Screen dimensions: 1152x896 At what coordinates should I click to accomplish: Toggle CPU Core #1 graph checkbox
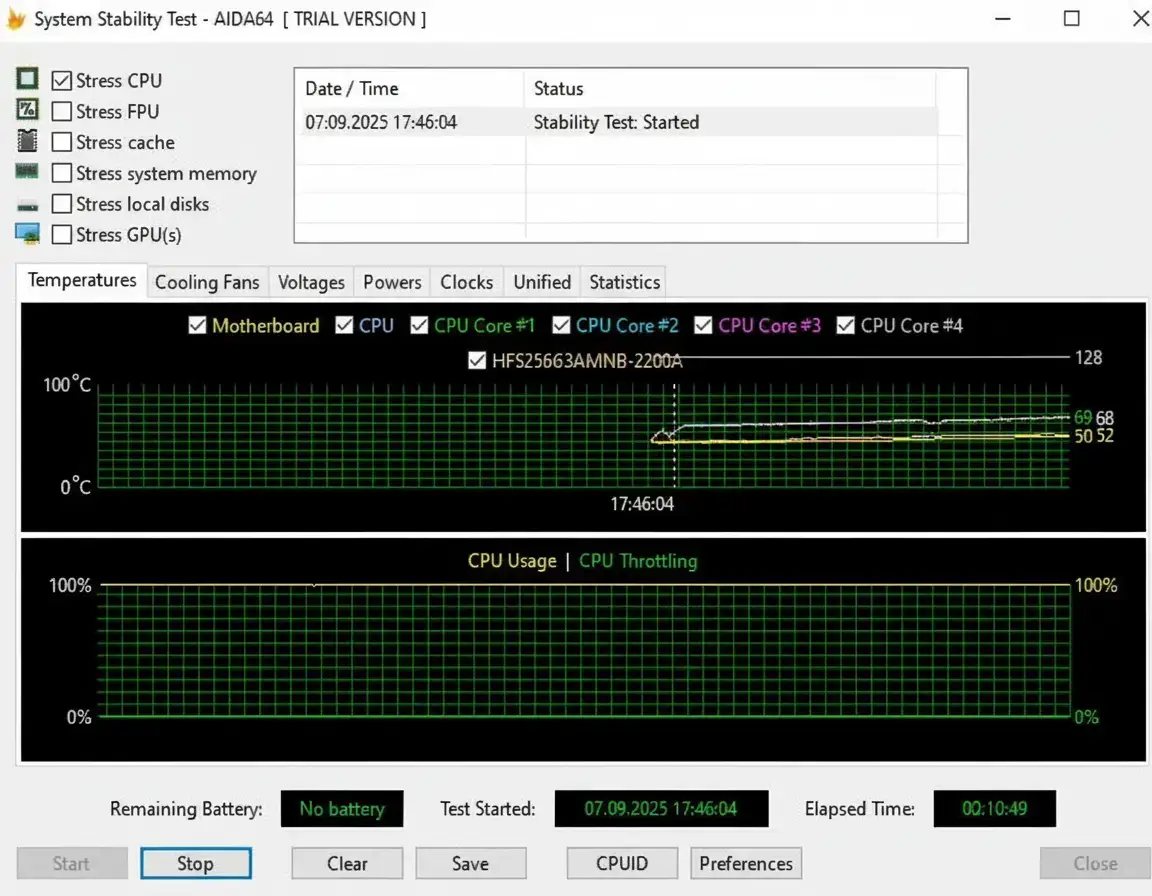tap(419, 325)
